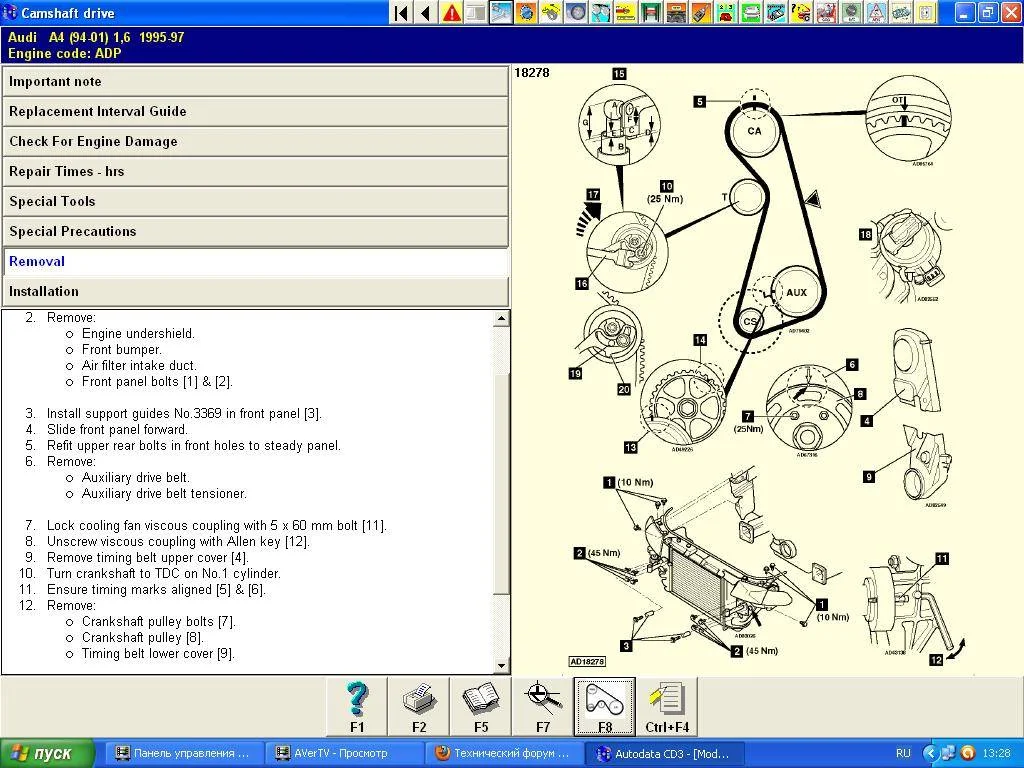Image resolution: width=1024 pixels, height=768 pixels.
Task: Click the F1 help question mark button
Action: point(357,706)
